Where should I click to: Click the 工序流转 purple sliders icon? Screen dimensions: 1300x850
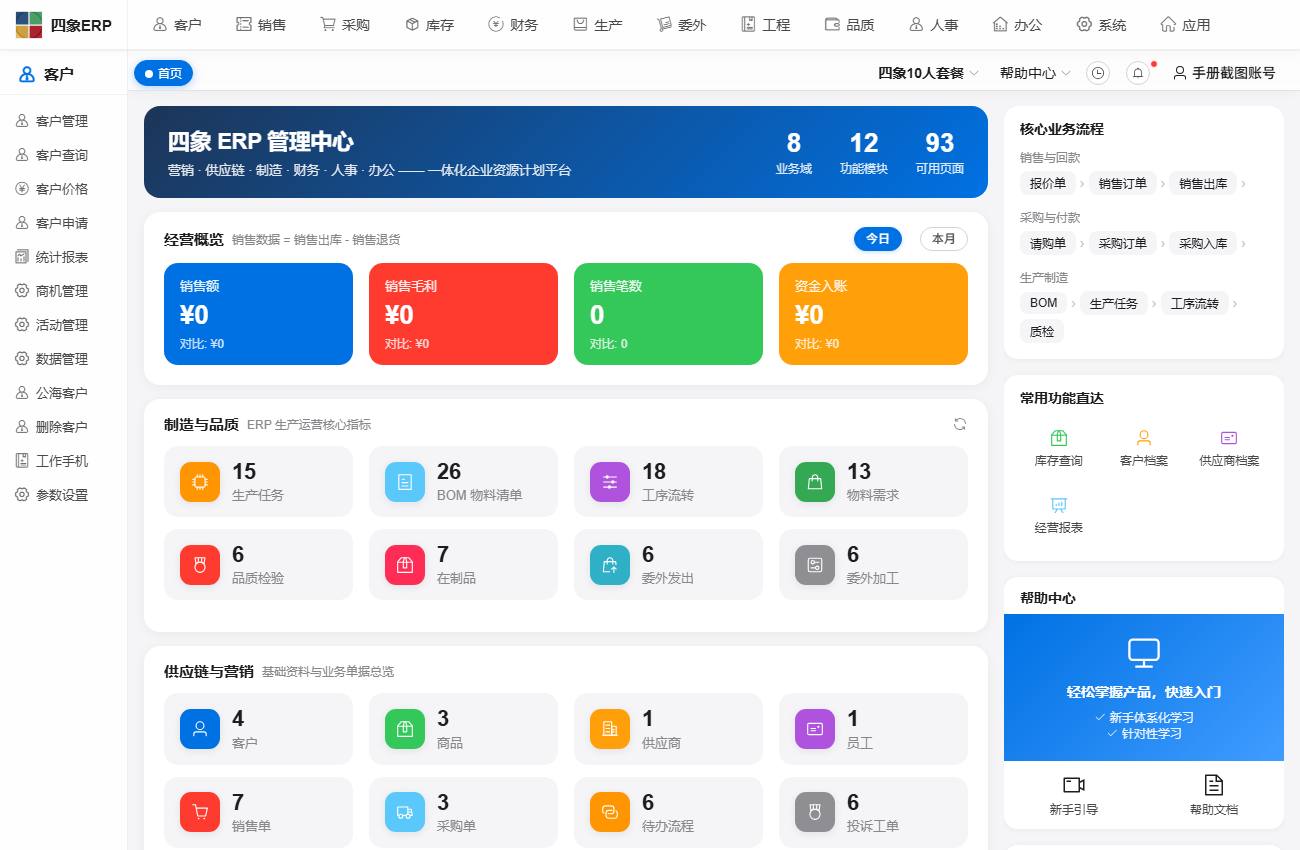[x=610, y=482]
